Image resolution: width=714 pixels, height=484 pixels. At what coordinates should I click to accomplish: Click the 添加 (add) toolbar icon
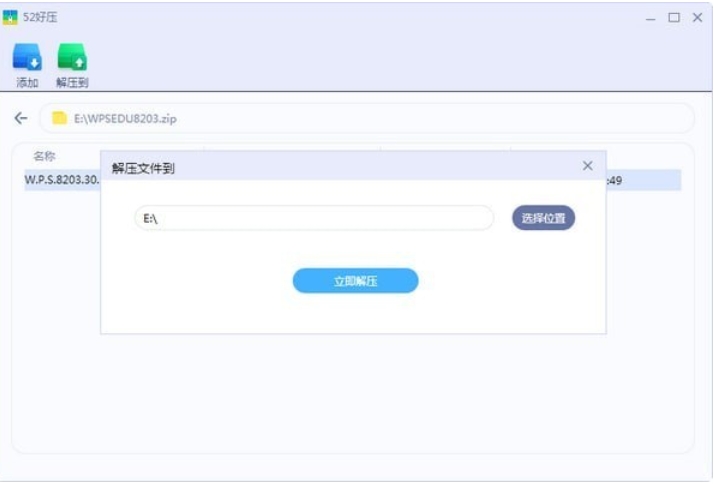[27, 57]
